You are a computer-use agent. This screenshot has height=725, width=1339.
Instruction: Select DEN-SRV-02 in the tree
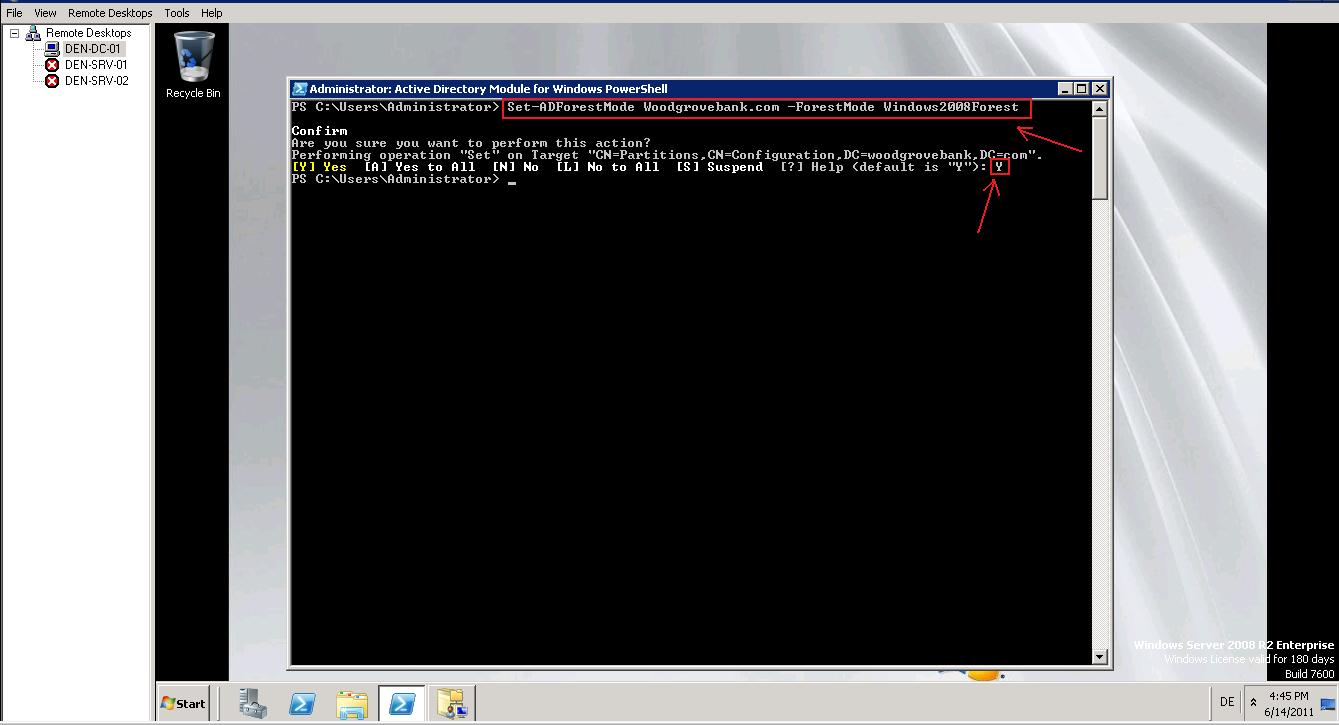click(96, 81)
